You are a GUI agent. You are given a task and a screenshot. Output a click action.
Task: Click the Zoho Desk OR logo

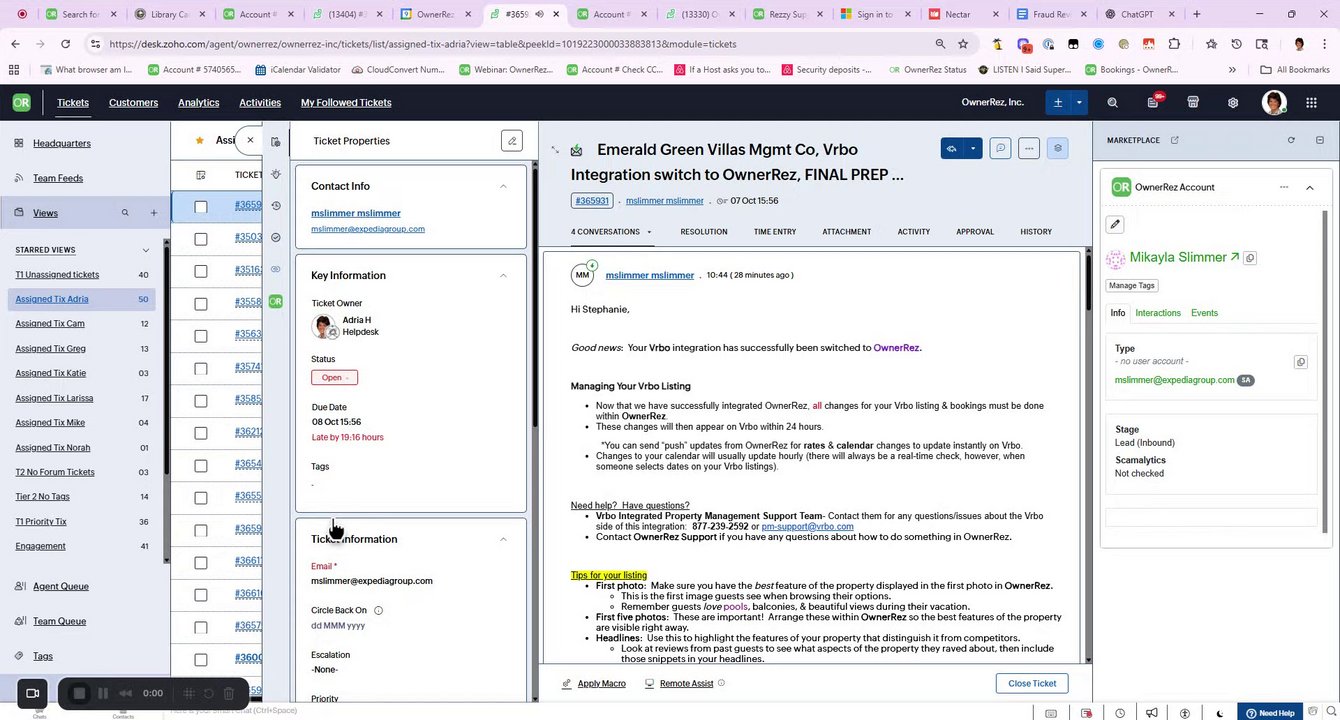[x=21, y=103]
